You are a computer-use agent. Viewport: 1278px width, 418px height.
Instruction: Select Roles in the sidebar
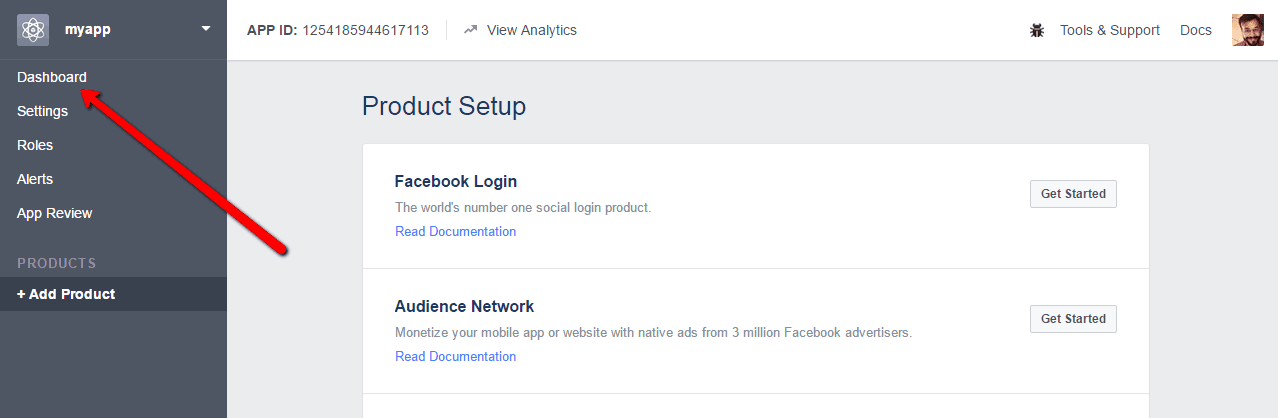tap(35, 145)
